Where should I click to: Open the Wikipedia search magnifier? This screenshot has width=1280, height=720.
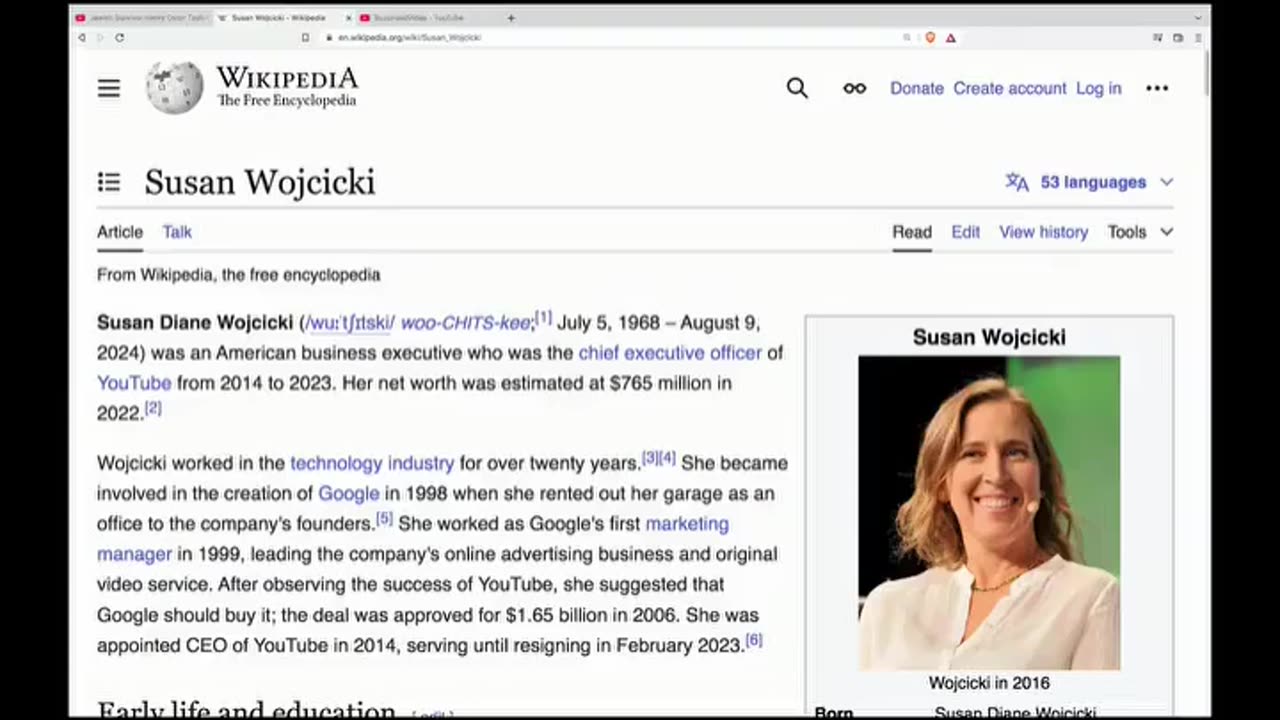797,88
